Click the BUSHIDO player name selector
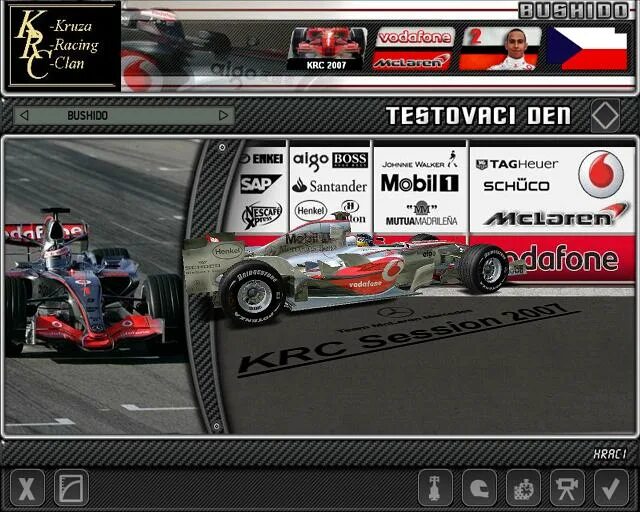Image resolution: width=640 pixels, height=512 pixels. pos(124,116)
